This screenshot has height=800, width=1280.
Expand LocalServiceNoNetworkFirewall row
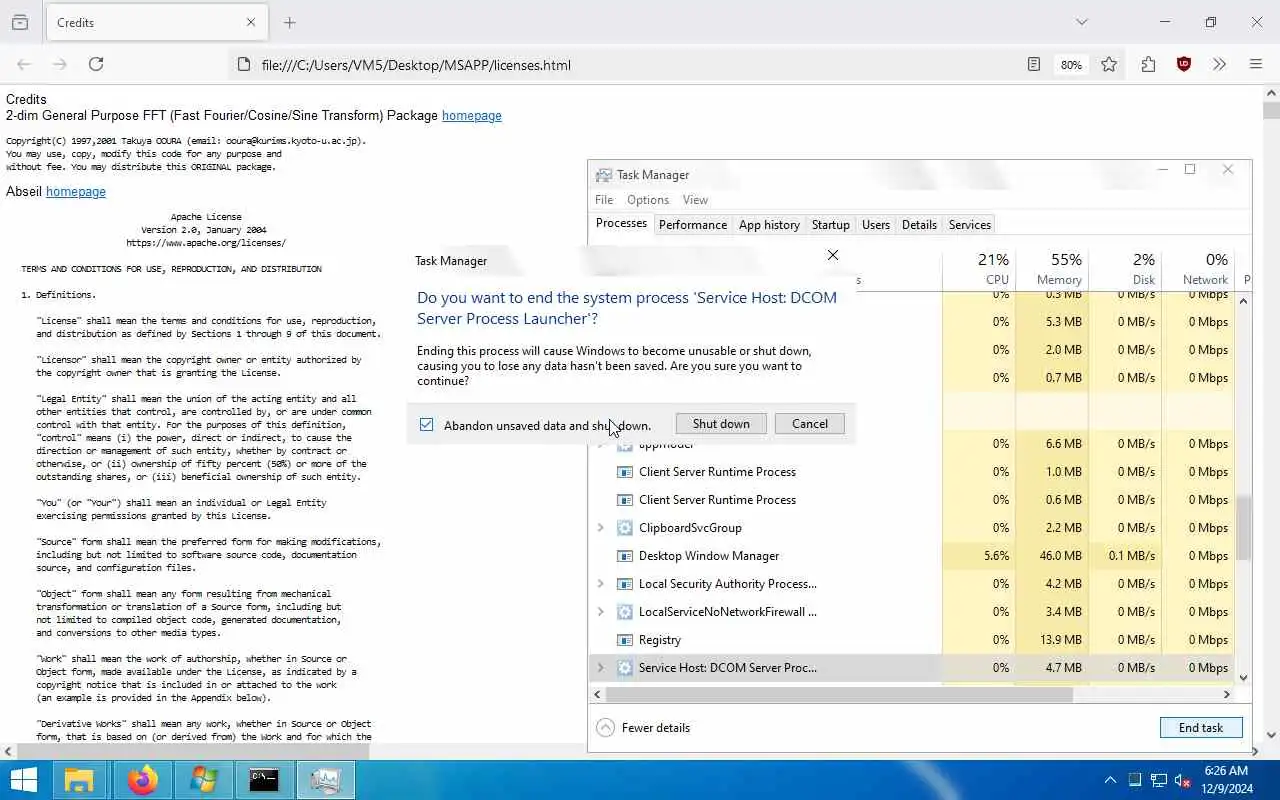tap(600, 612)
